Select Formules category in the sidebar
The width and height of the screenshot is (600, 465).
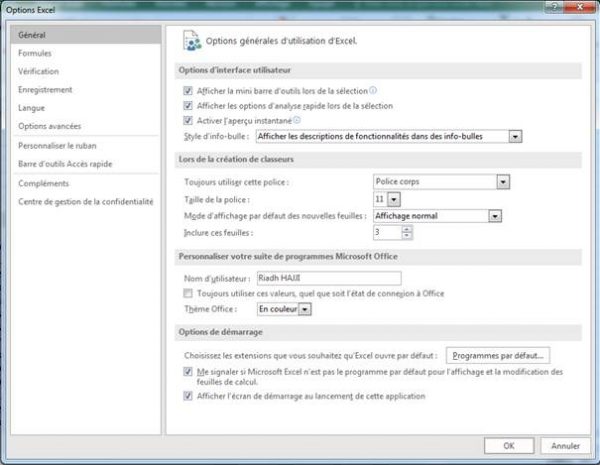point(34,53)
